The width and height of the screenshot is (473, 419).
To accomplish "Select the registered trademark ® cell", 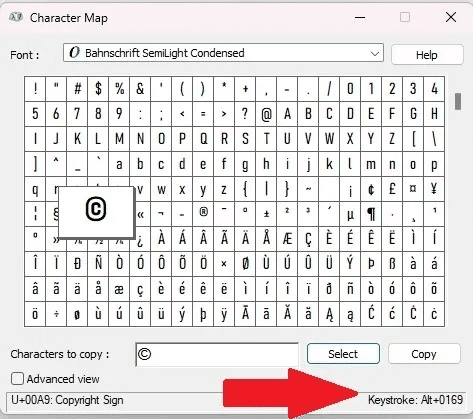I will (x=203, y=214).
